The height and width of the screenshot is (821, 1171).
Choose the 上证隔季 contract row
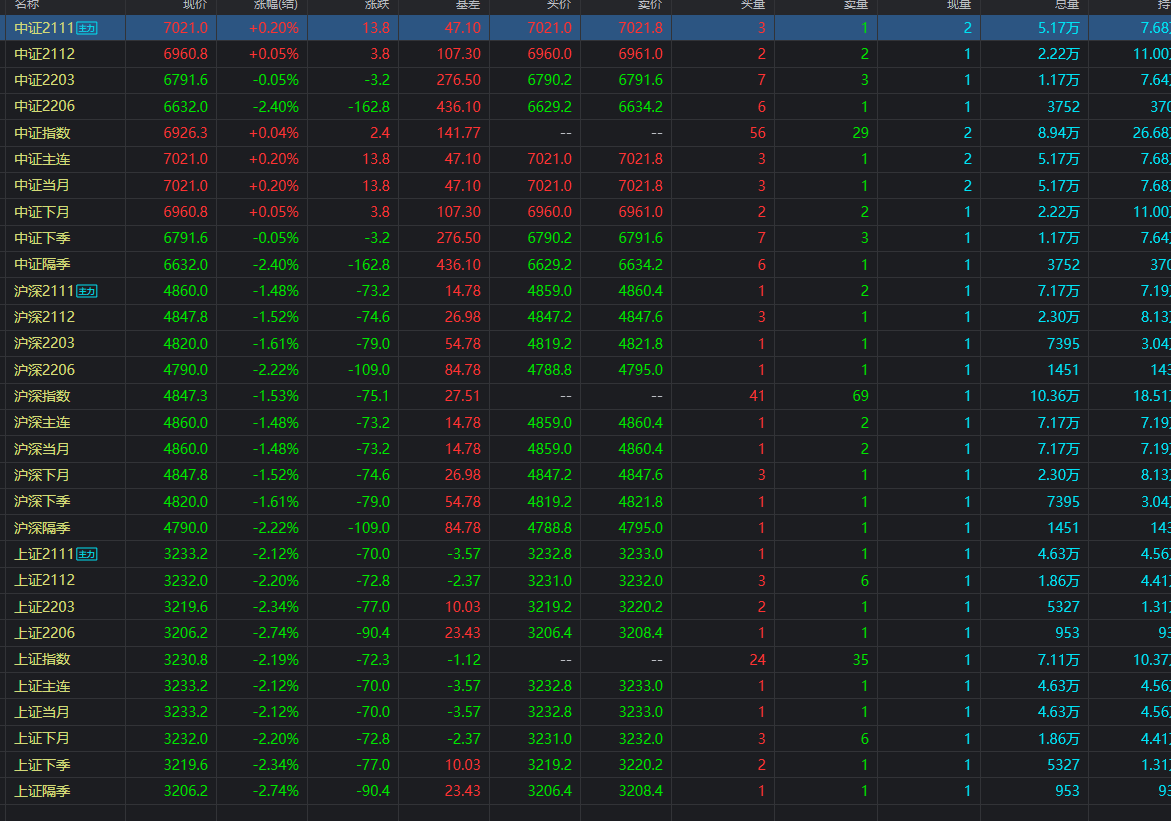(42, 791)
